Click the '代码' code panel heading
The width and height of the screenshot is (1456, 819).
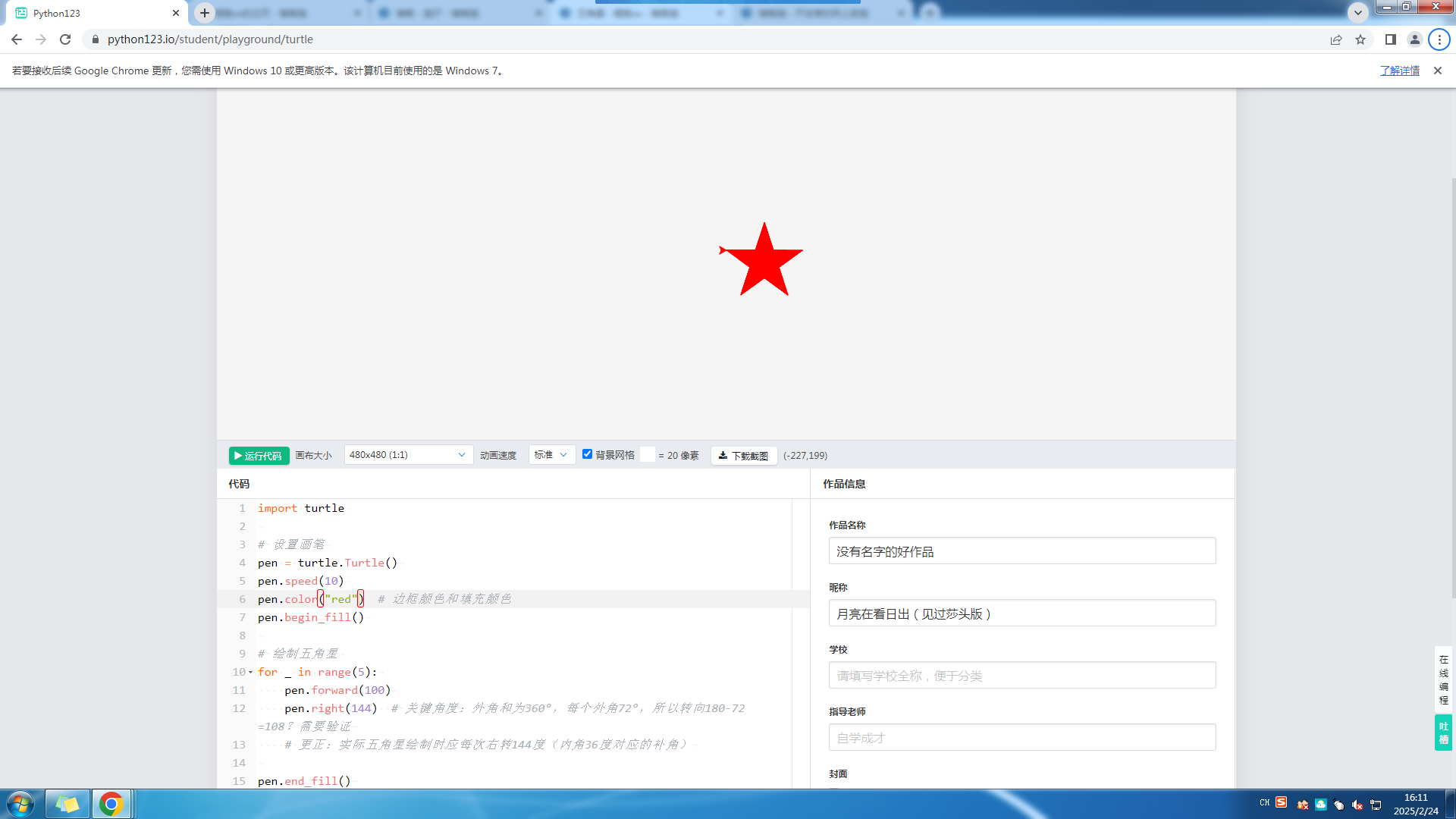click(239, 484)
